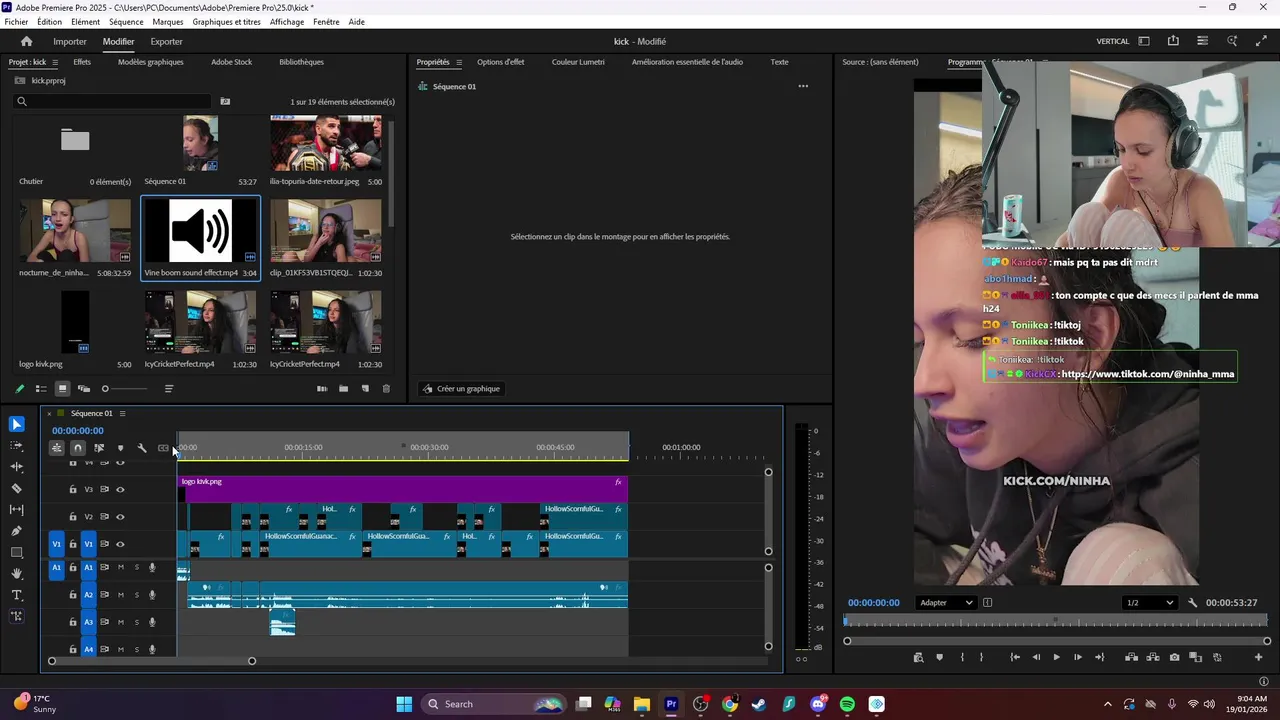This screenshot has width=1280, height=720.
Task: Toggle the project write-lock pencil icon
Action: (19, 389)
